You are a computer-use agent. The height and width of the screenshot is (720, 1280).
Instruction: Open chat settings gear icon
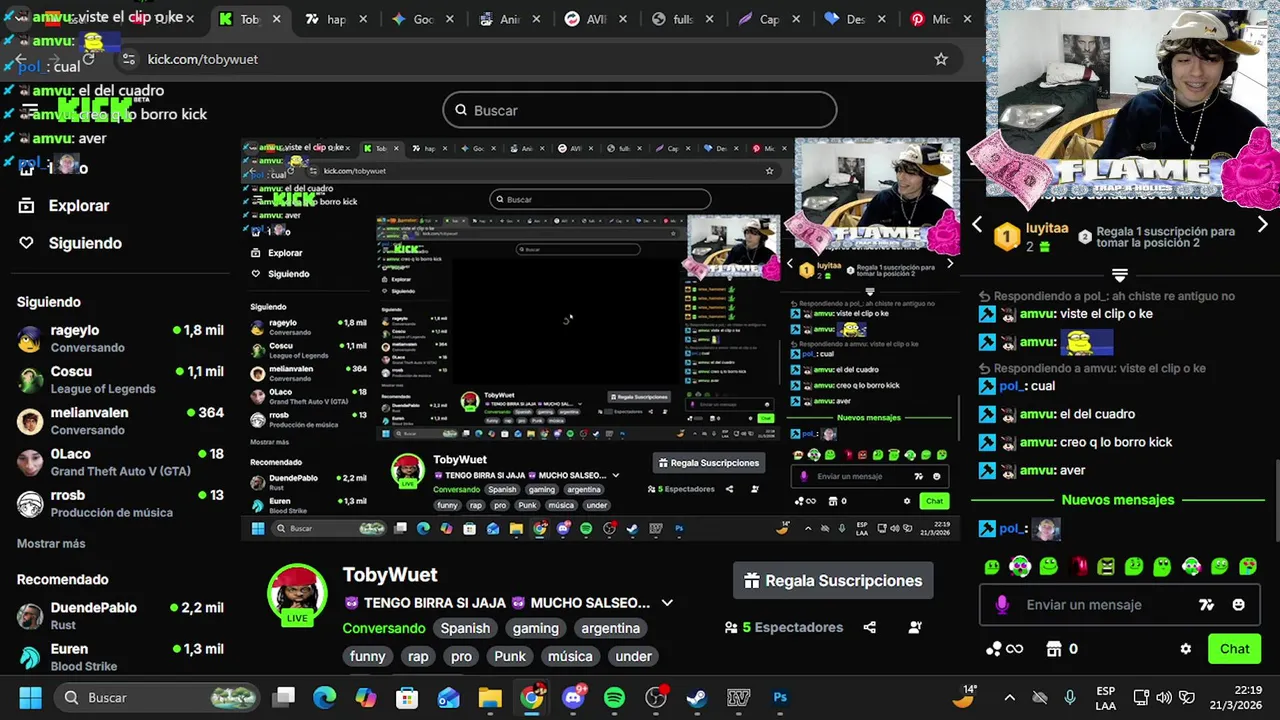tap(1186, 649)
